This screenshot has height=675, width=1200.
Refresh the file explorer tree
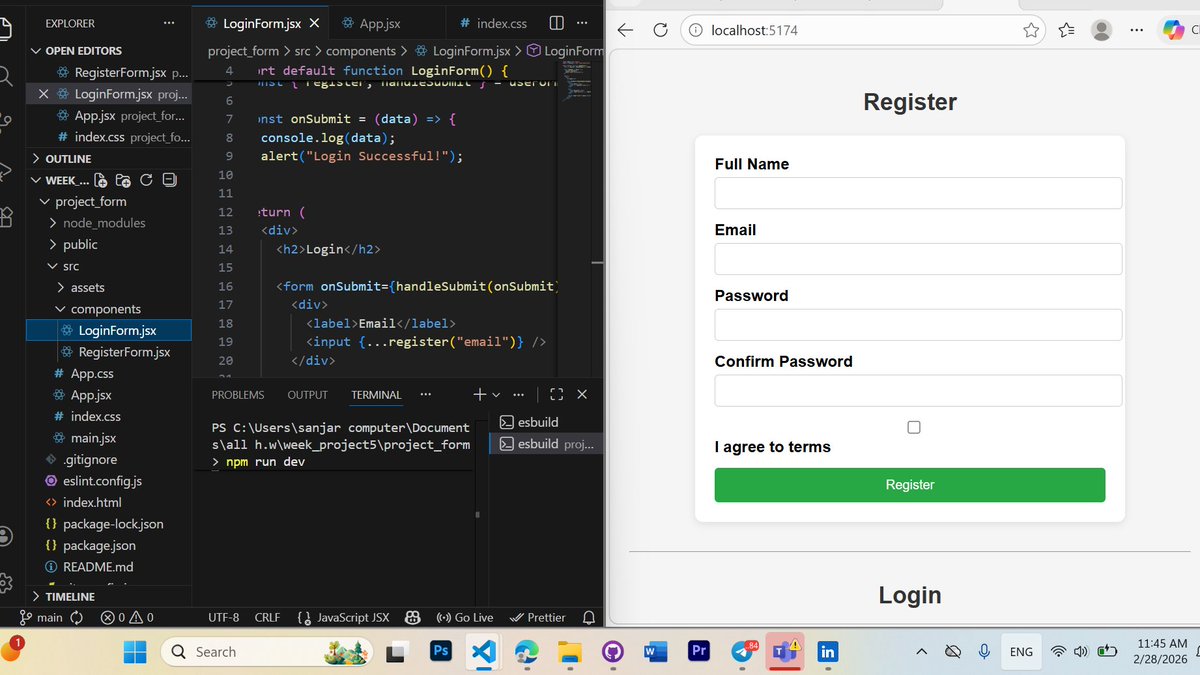[147, 181]
